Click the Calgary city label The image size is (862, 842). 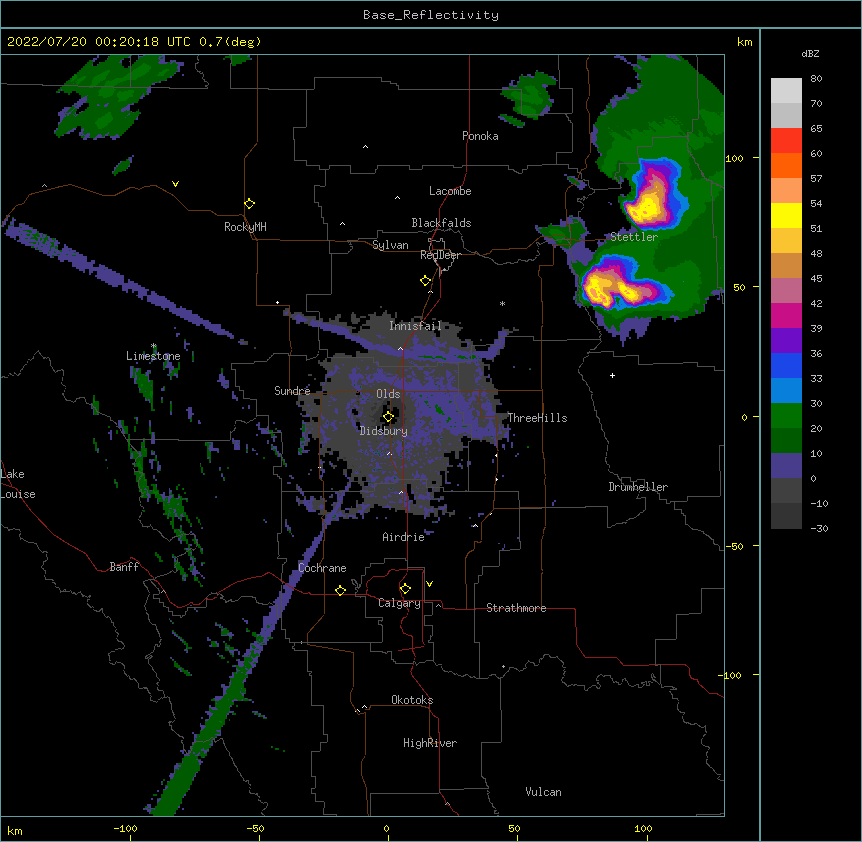[x=399, y=603]
